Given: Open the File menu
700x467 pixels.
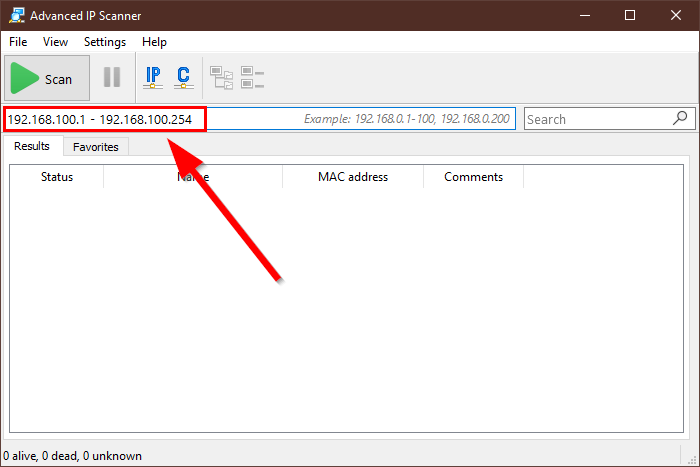Looking at the screenshot, I should click(x=18, y=42).
